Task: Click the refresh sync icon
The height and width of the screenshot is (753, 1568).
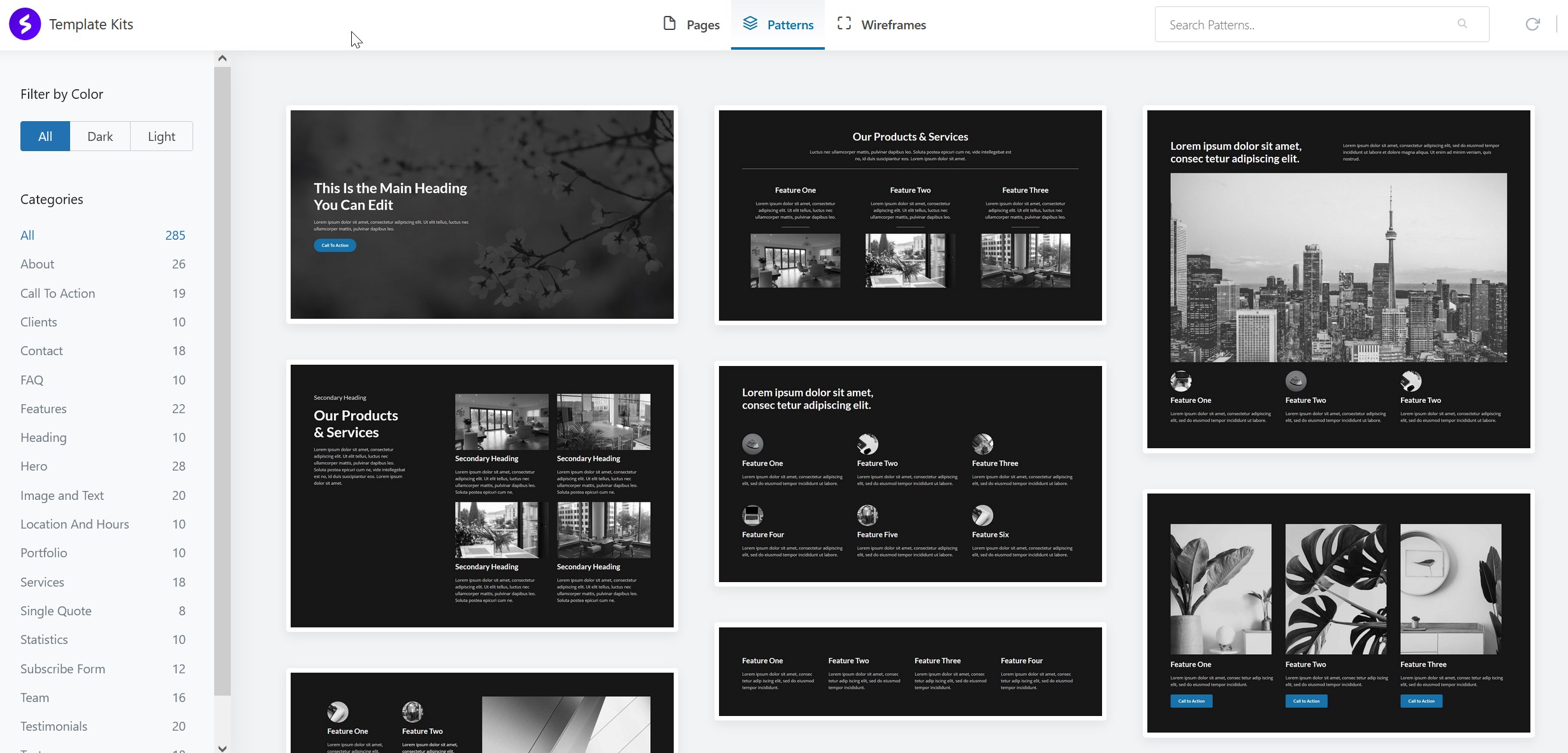Action: click(x=1532, y=24)
